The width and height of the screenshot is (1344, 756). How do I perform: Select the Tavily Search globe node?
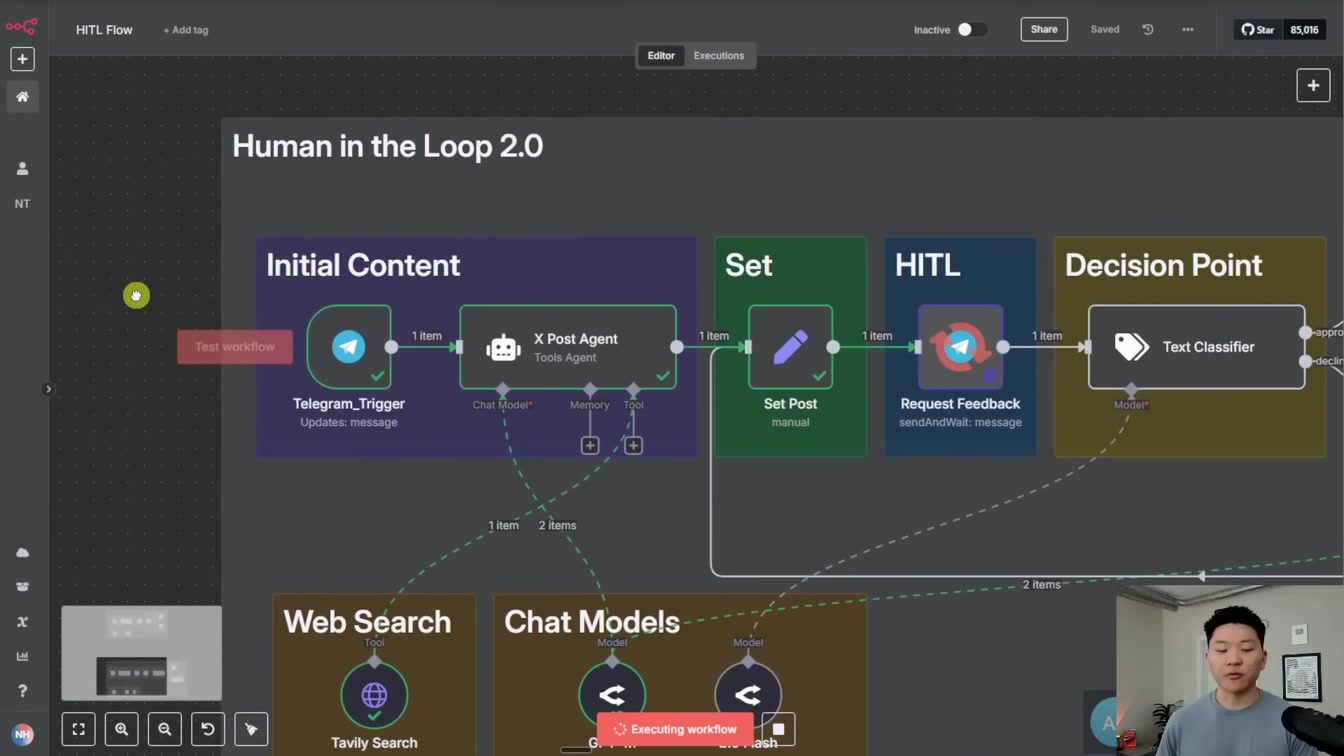click(x=374, y=695)
